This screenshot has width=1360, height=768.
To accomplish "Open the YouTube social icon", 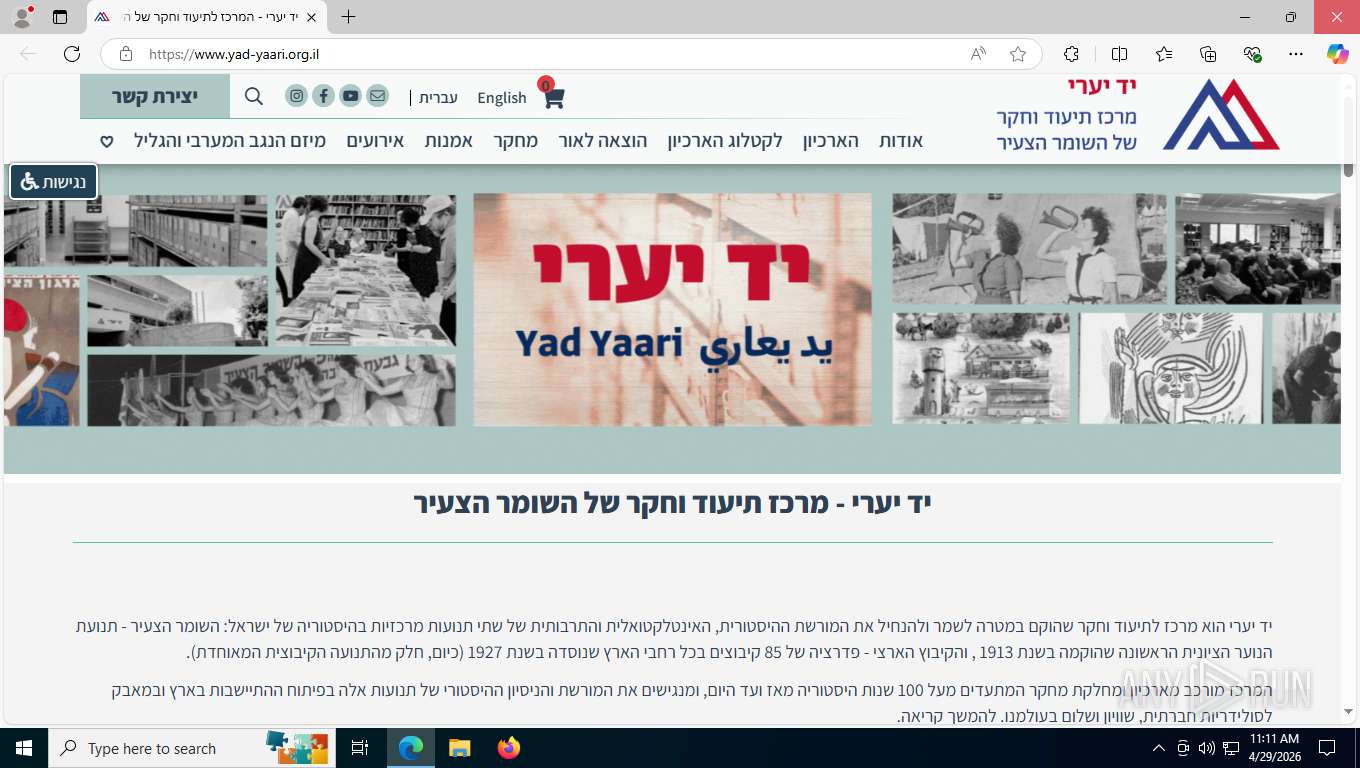I will (350, 96).
